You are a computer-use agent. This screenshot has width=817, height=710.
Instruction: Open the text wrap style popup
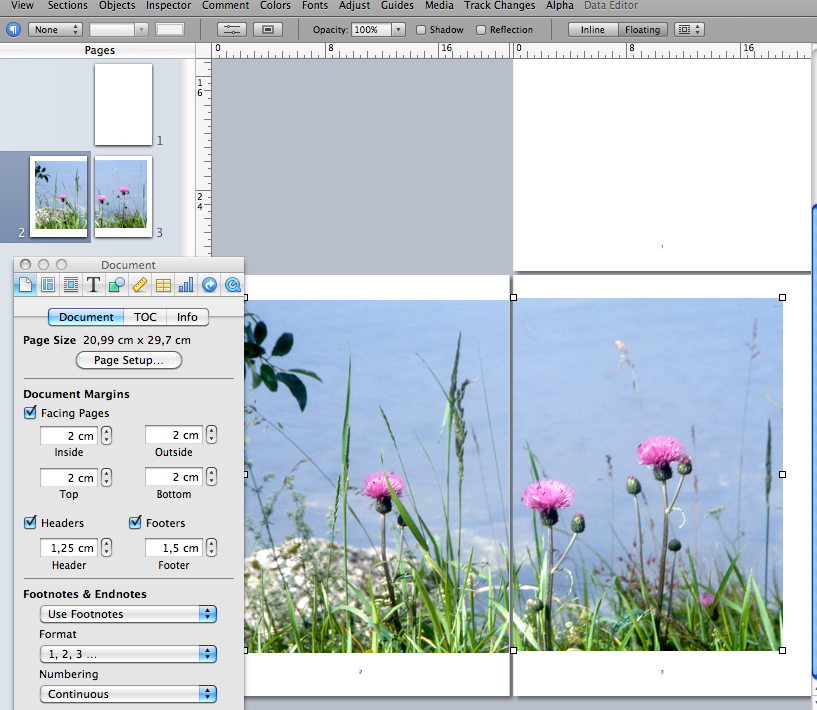click(x=689, y=30)
